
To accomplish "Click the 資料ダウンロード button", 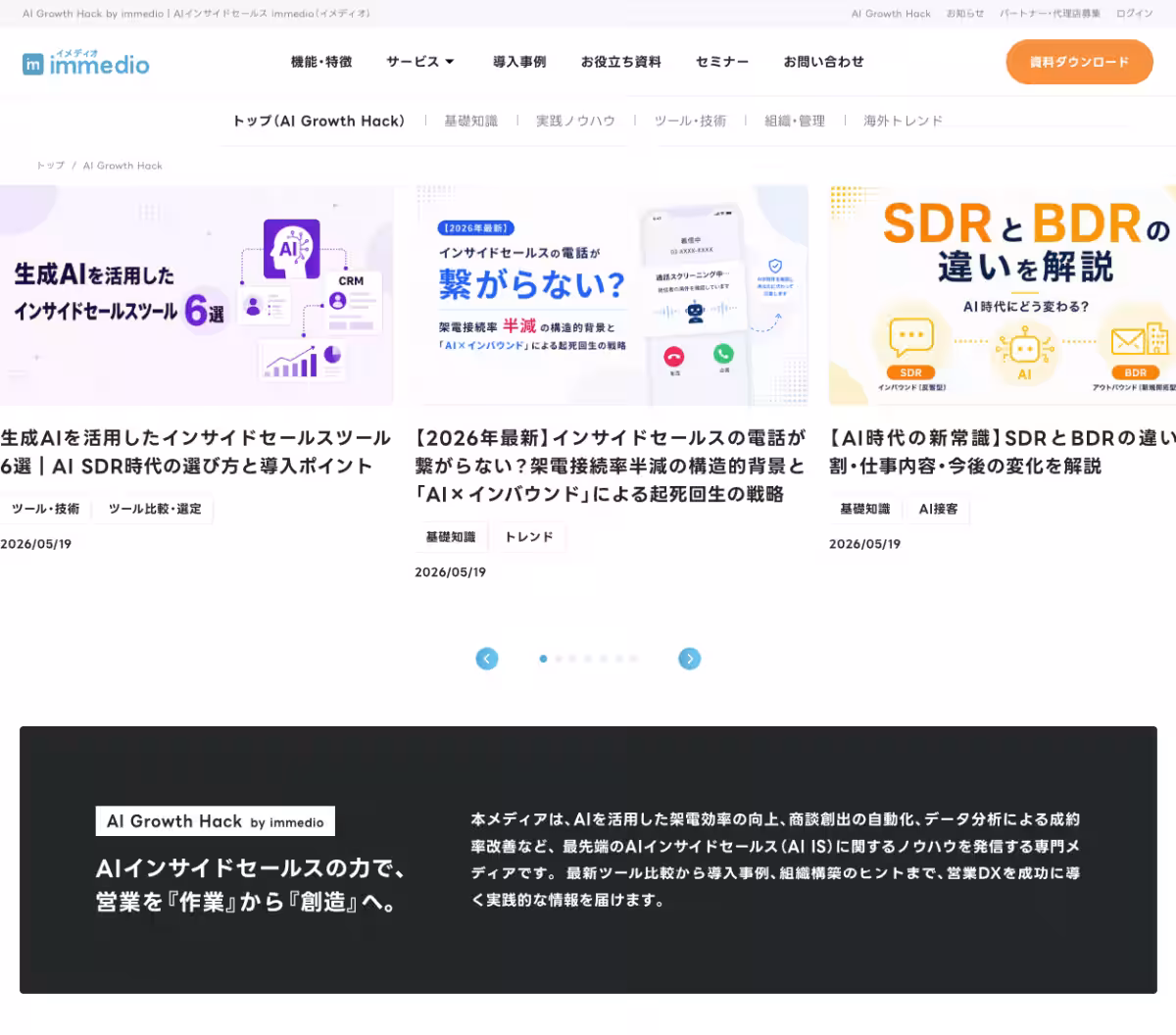I will coord(1080,62).
